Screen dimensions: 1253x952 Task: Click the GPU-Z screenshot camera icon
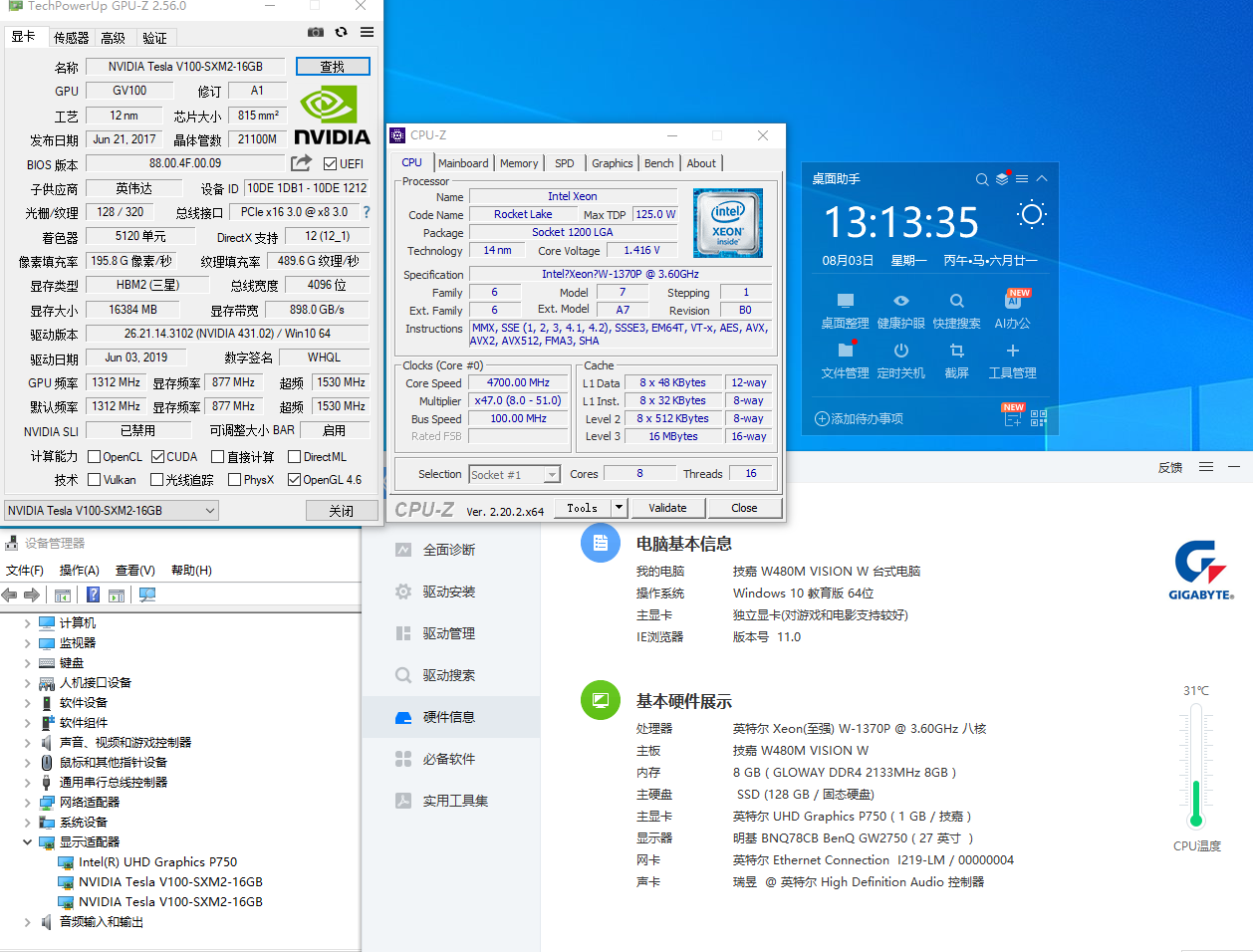(315, 32)
